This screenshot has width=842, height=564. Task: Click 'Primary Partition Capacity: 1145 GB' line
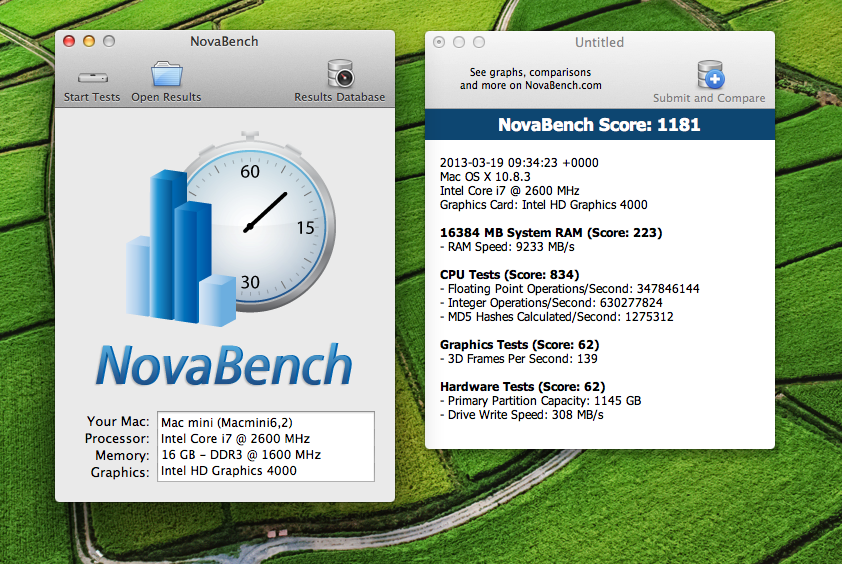pyautogui.click(x=540, y=401)
